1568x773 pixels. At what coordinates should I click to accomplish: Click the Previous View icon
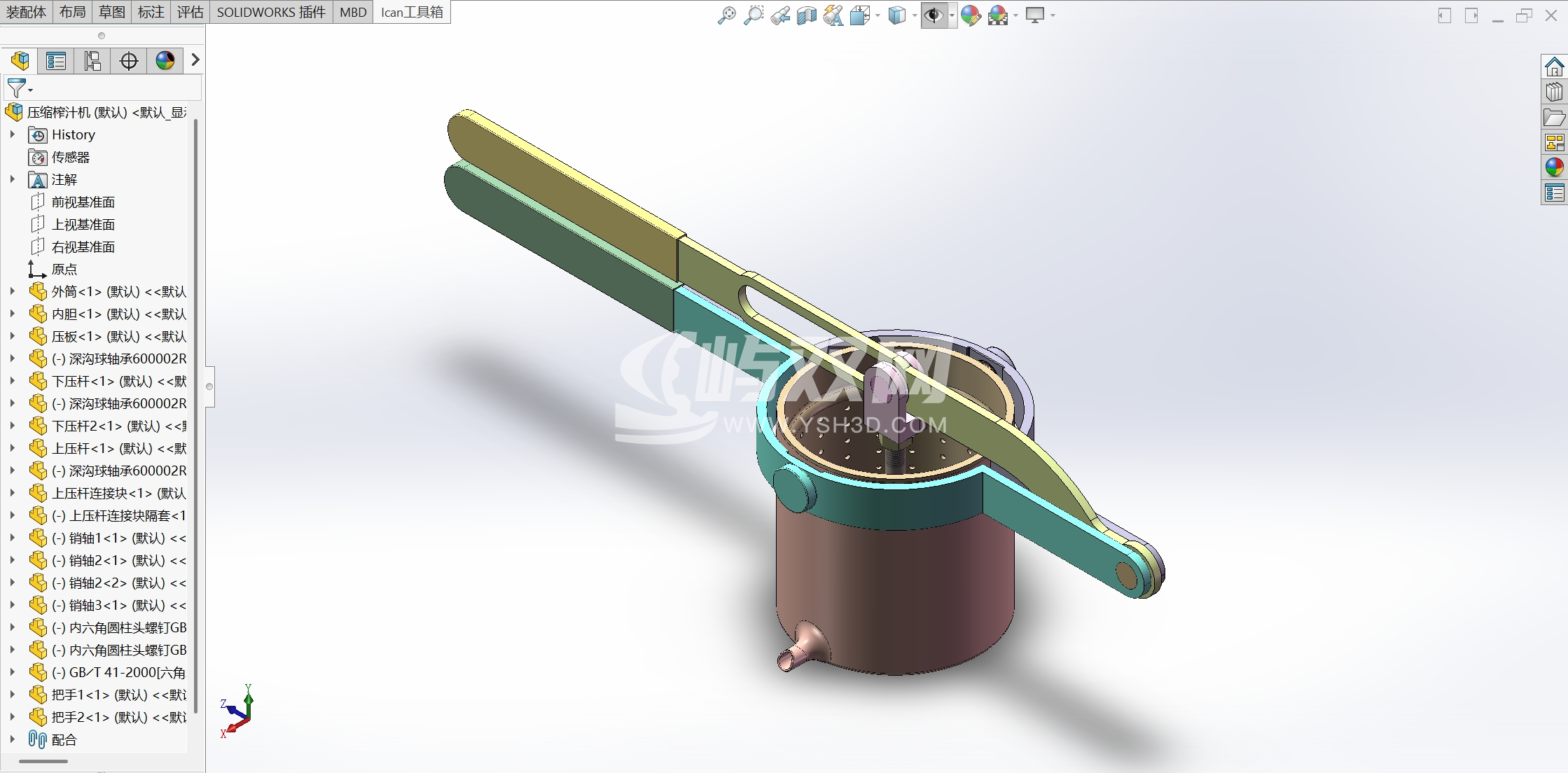pos(780,15)
